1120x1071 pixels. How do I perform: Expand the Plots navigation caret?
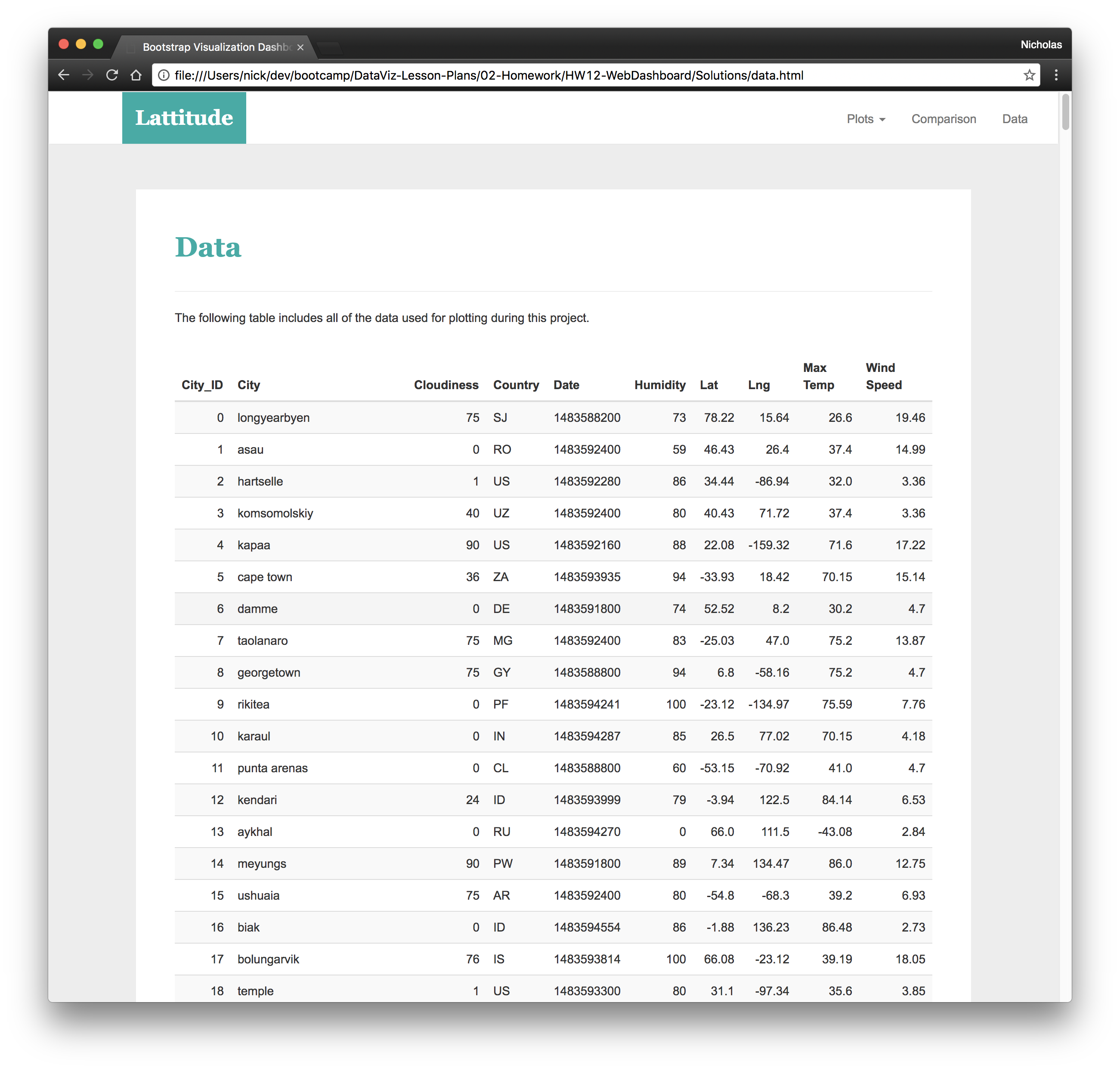click(883, 119)
